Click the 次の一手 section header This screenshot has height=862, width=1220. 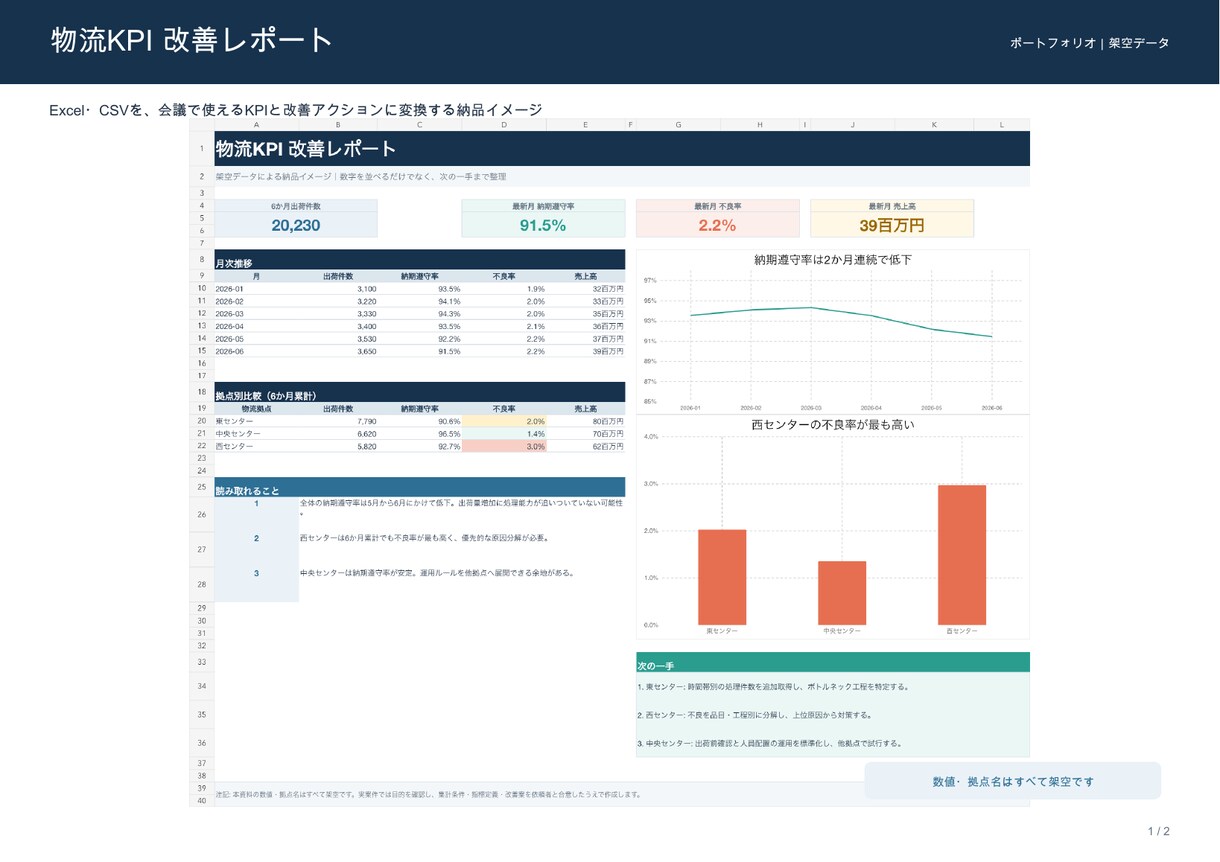833,664
